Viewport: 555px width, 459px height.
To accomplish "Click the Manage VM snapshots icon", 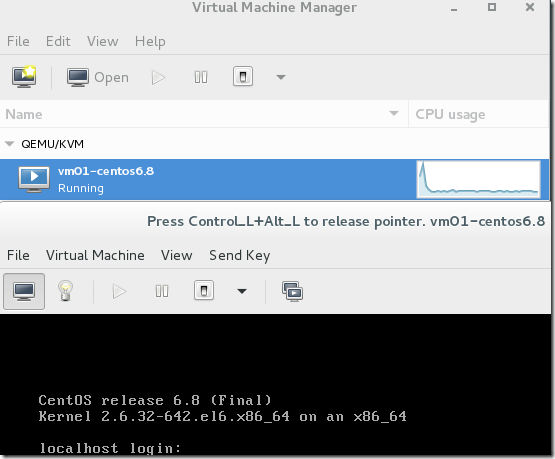I will (292, 291).
